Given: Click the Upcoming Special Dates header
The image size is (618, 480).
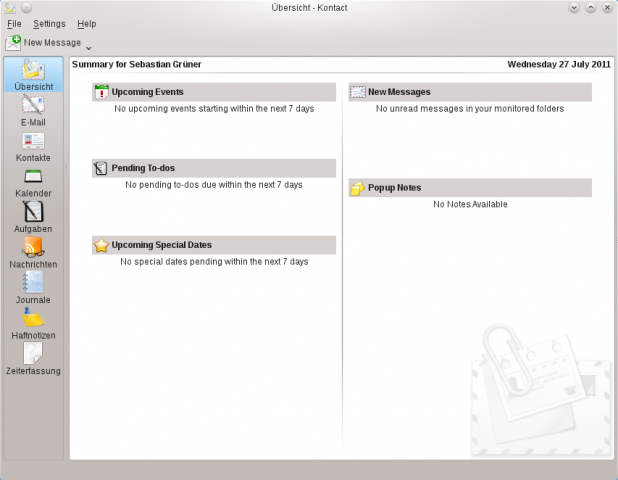Looking at the screenshot, I should click(161, 244).
